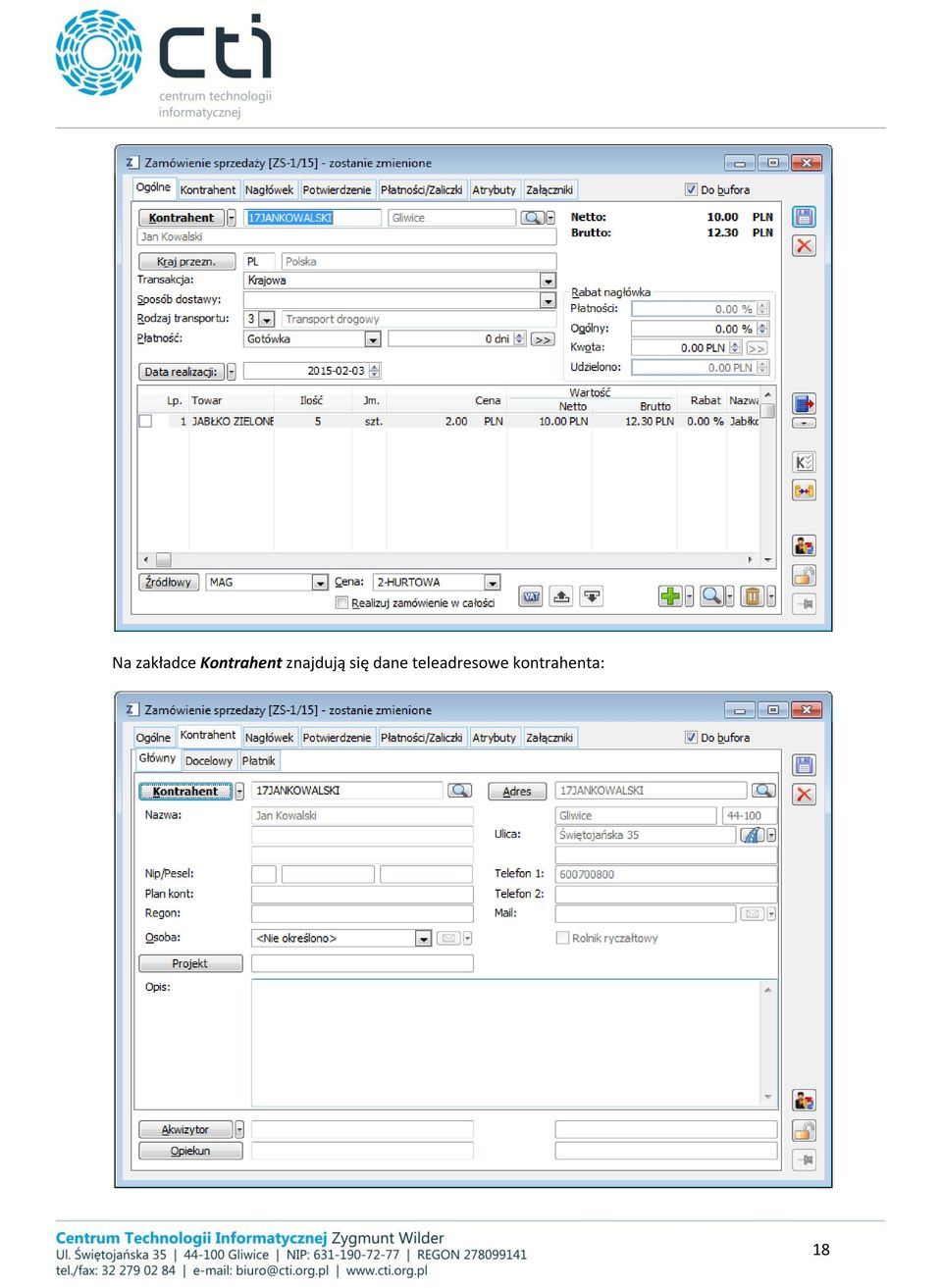Click the orange linked-documents icon right of the items table
Screen dimensions: 942x1288
click(804, 489)
